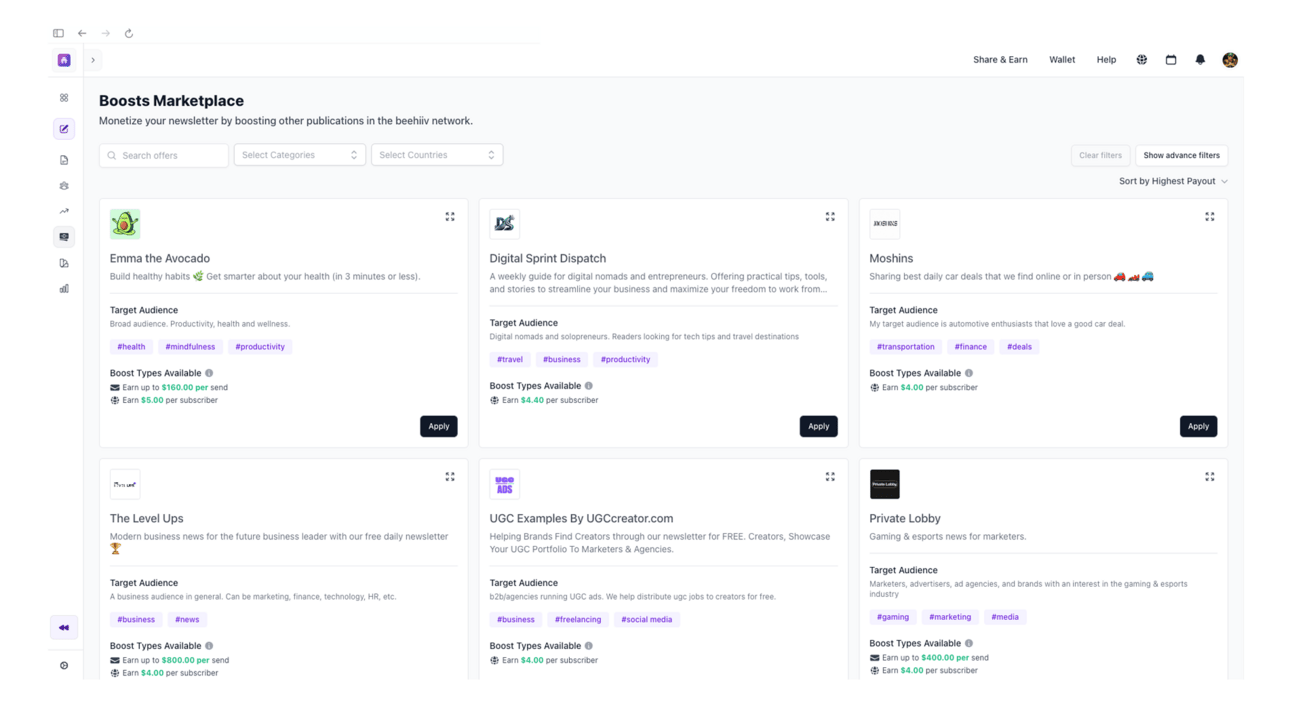The width and height of the screenshot is (1292, 706).
Task: Open Wallet in the top bar
Action: point(1062,60)
